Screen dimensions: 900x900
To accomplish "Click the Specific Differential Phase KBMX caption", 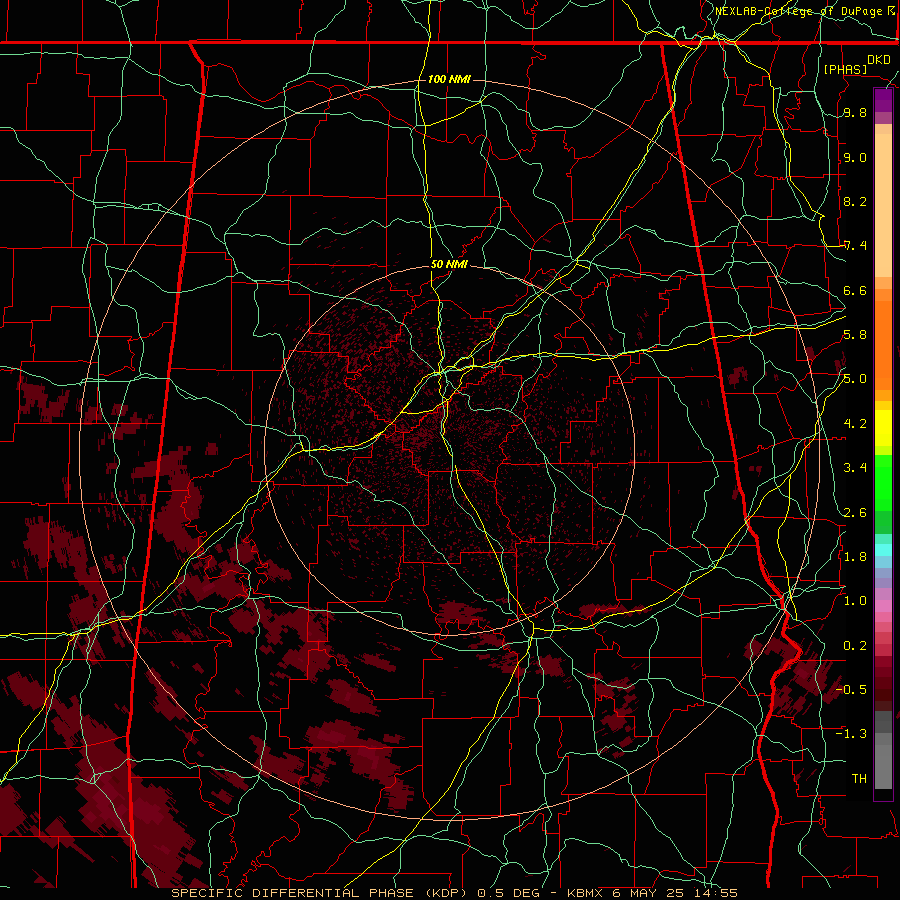I will [x=454, y=893].
